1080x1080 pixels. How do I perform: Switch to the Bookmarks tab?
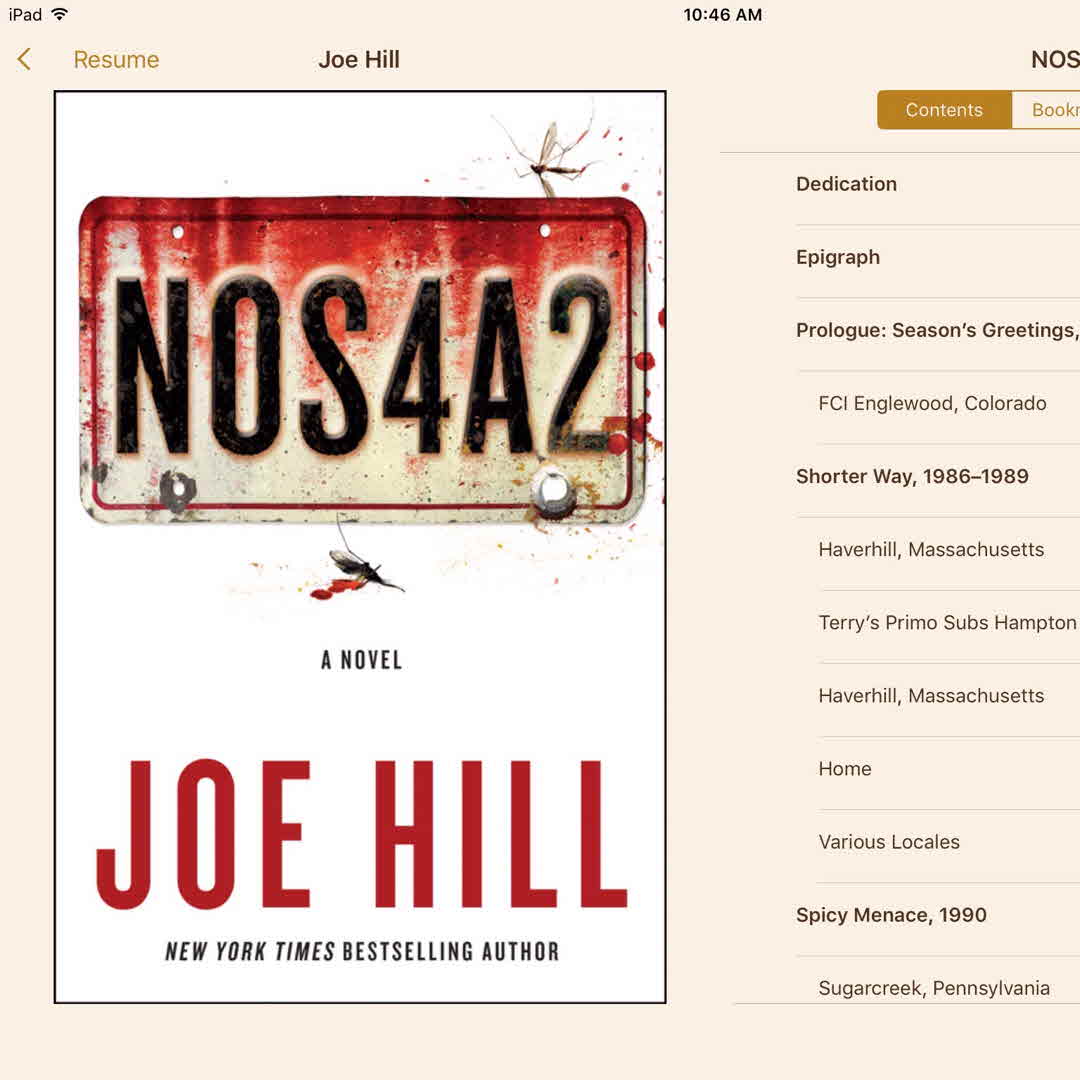click(1046, 110)
